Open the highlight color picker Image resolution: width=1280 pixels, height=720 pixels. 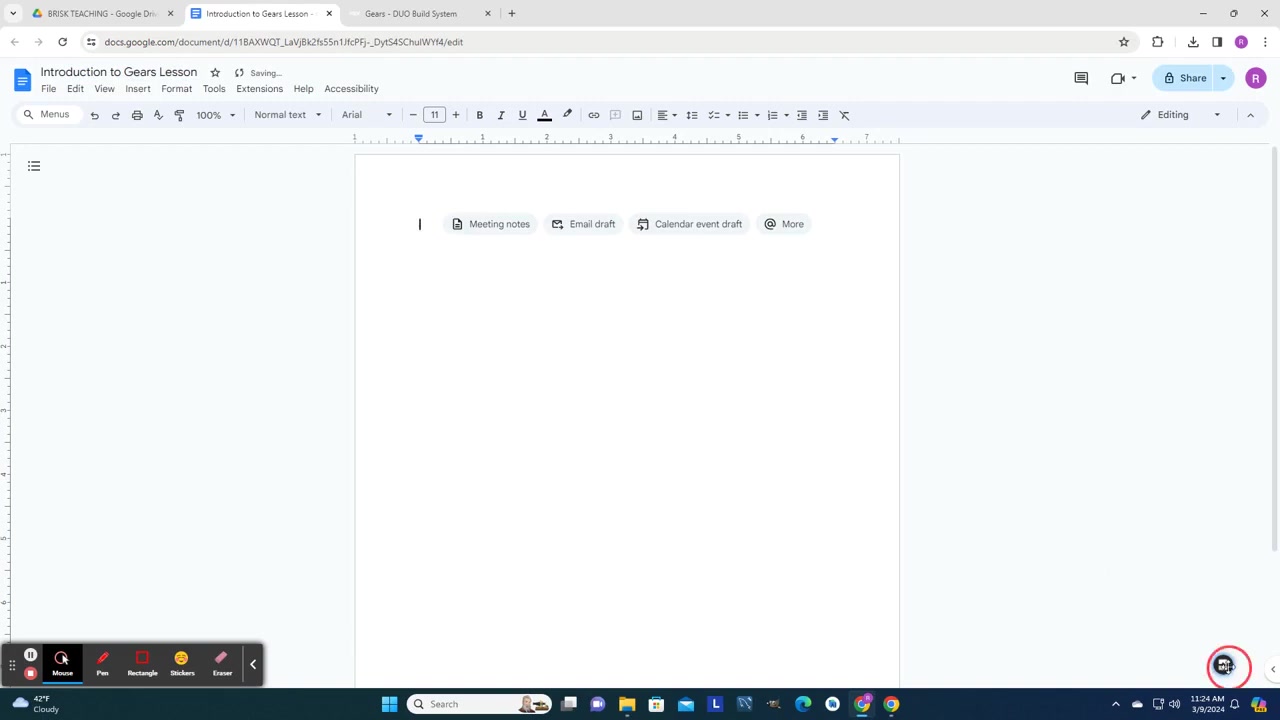tap(567, 115)
